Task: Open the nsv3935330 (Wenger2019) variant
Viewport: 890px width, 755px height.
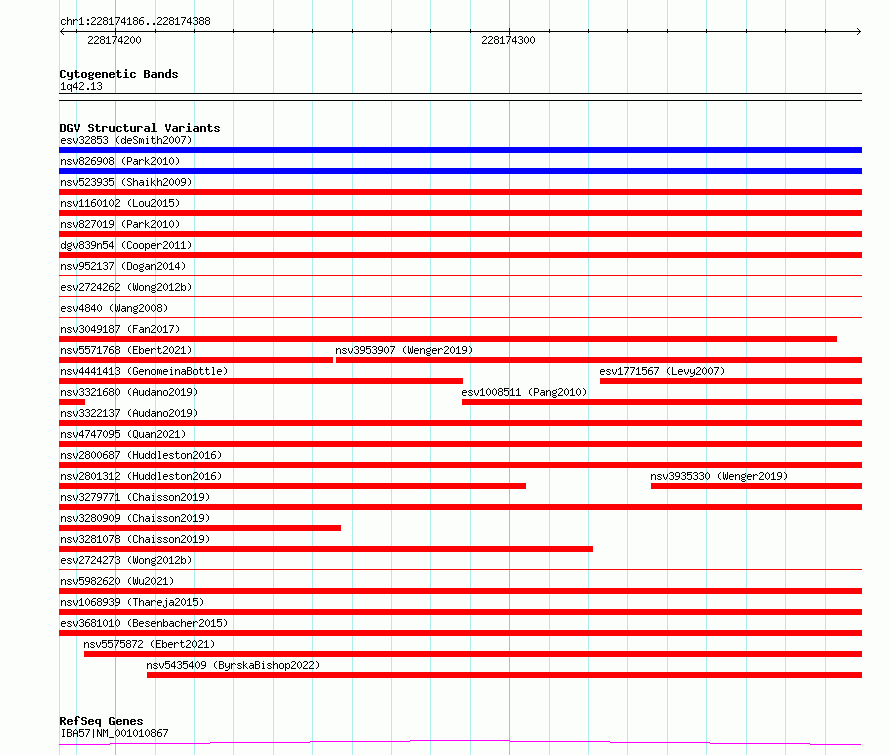Action: tap(719, 476)
